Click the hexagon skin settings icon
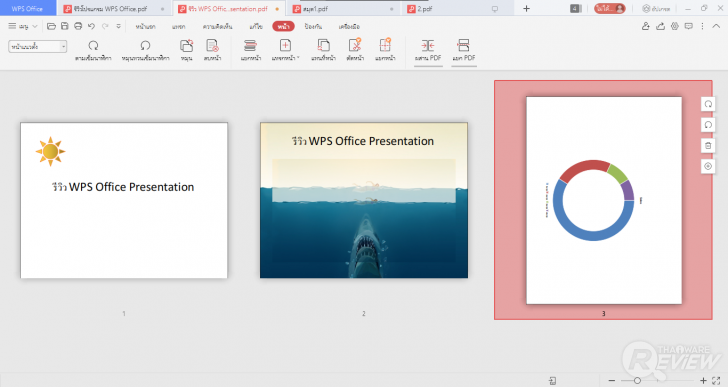Image resolution: width=728 pixels, height=387 pixels. click(x=675, y=26)
